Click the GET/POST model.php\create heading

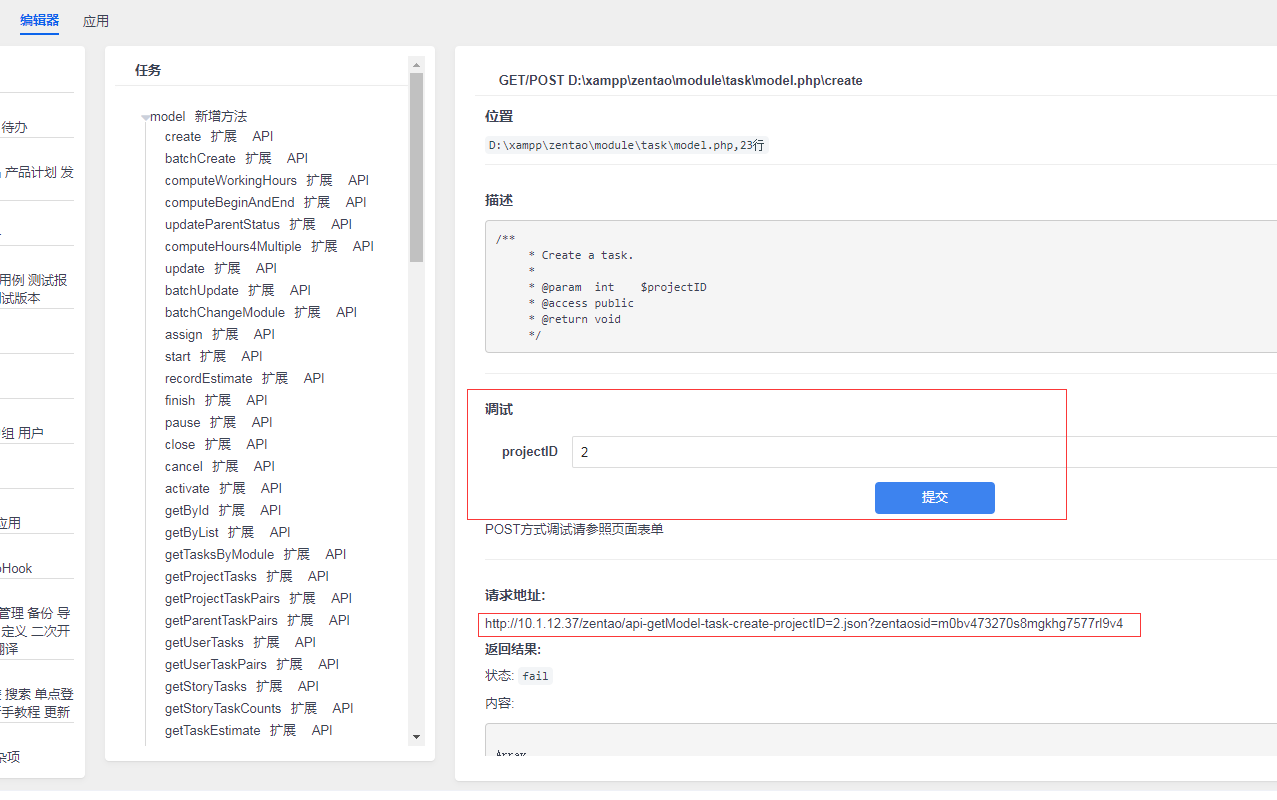click(681, 80)
